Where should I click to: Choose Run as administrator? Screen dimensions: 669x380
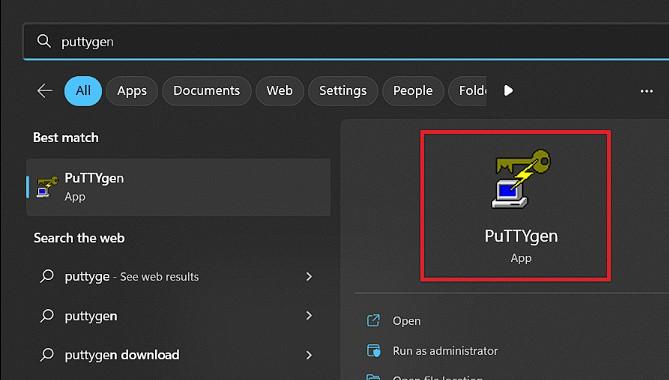coord(445,351)
